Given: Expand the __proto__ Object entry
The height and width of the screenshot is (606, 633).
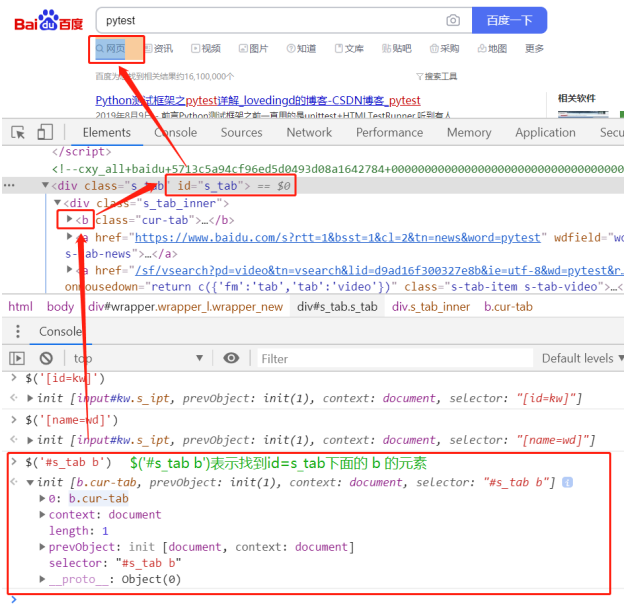Looking at the screenshot, I should click(42, 579).
